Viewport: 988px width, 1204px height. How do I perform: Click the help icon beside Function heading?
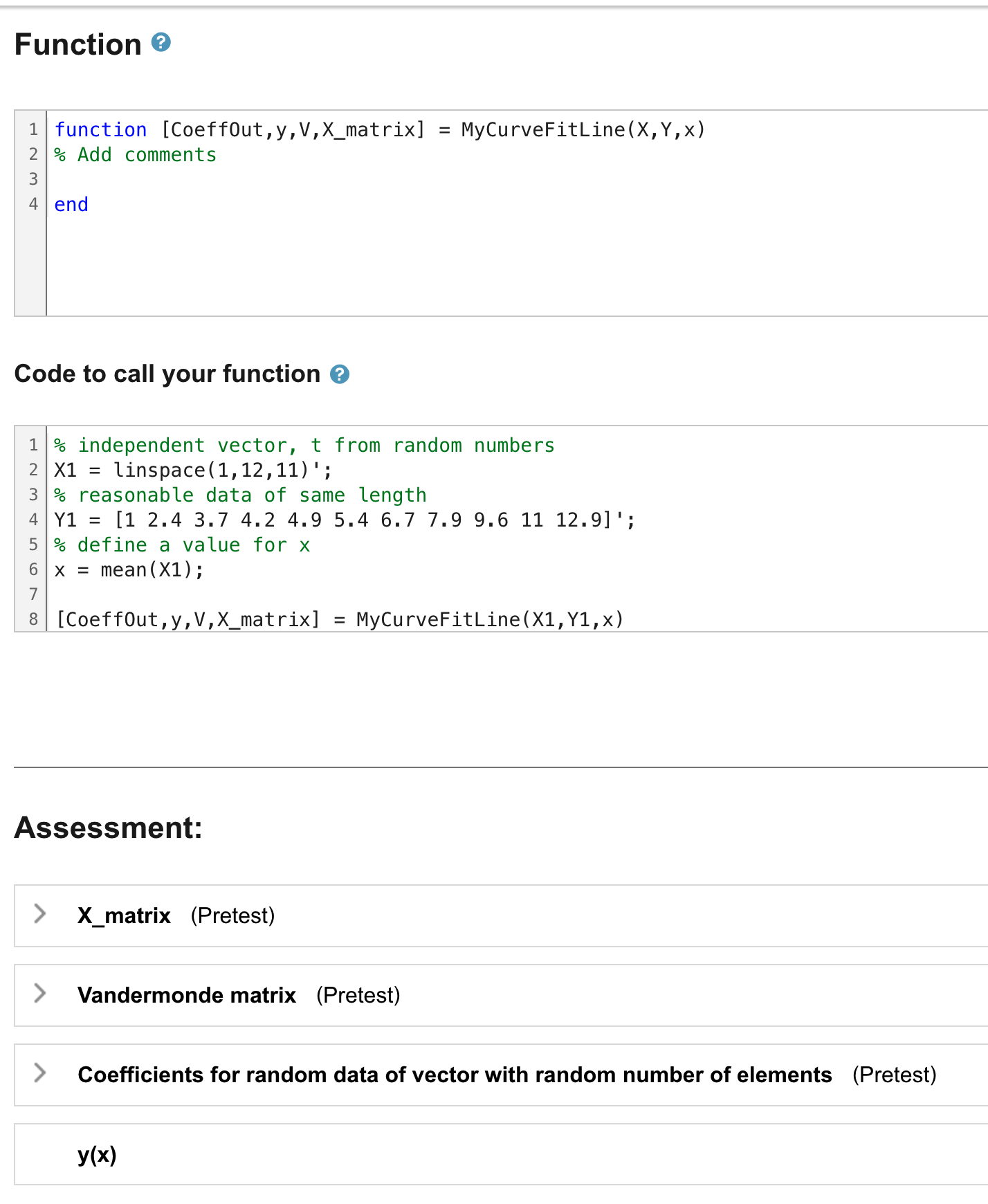[161, 43]
